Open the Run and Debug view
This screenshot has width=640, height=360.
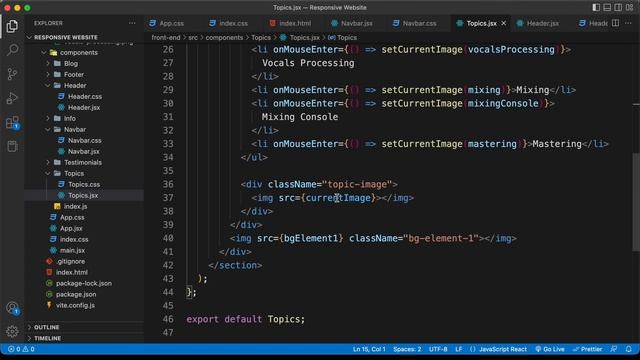click(x=12, y=98)
